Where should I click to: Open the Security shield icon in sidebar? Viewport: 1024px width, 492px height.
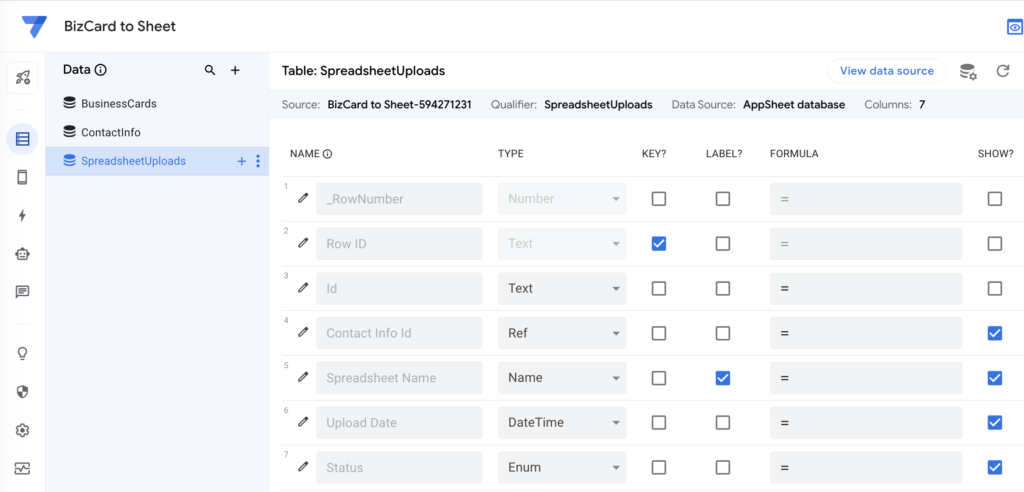[22, 392]
